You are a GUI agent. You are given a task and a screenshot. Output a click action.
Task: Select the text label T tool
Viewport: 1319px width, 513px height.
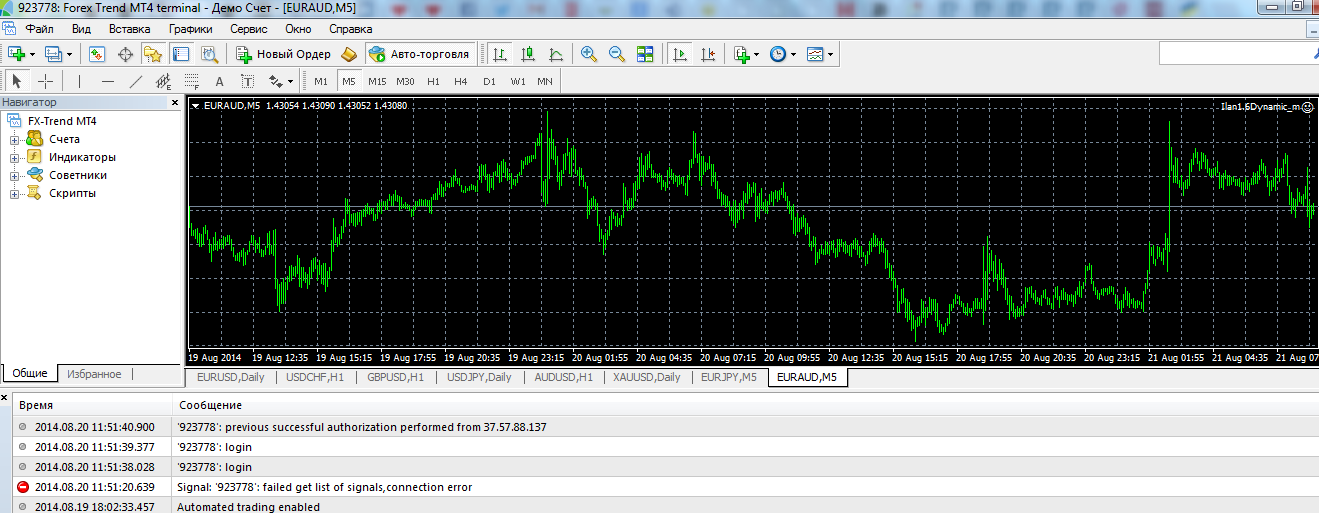(248, 81)
